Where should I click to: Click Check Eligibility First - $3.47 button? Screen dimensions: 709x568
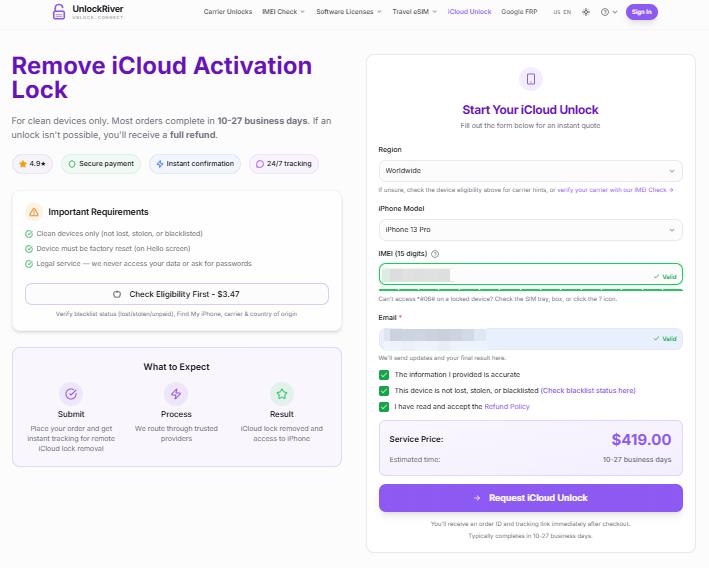point(177,294)
